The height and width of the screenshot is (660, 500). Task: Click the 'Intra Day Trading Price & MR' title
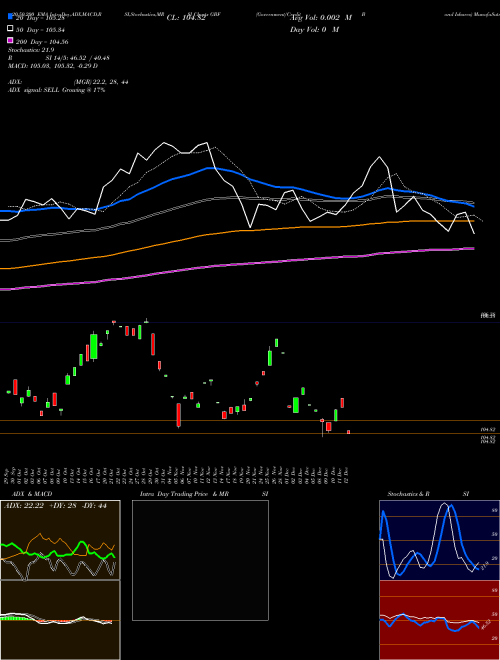click(x=184, y=494)
